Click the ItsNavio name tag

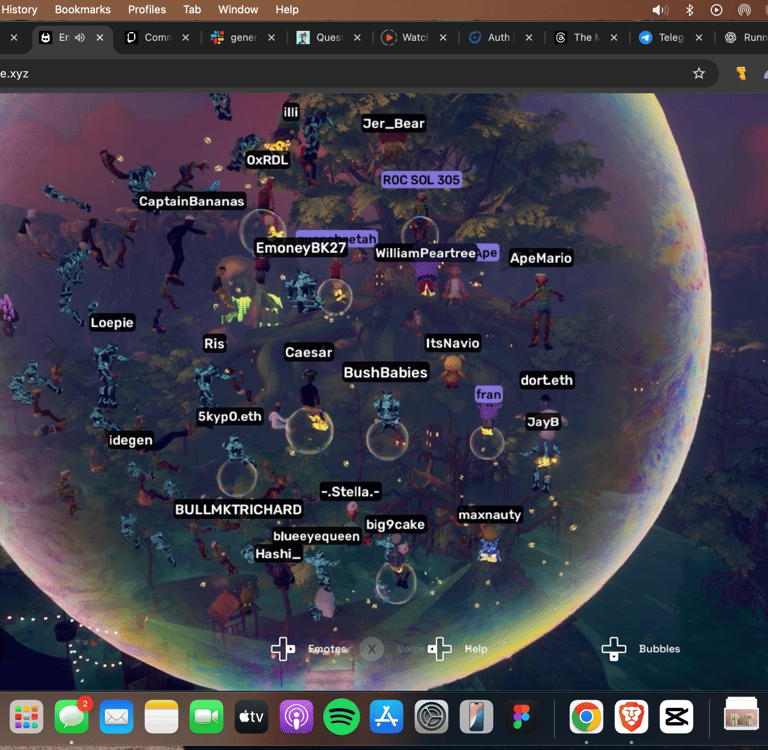452,343
